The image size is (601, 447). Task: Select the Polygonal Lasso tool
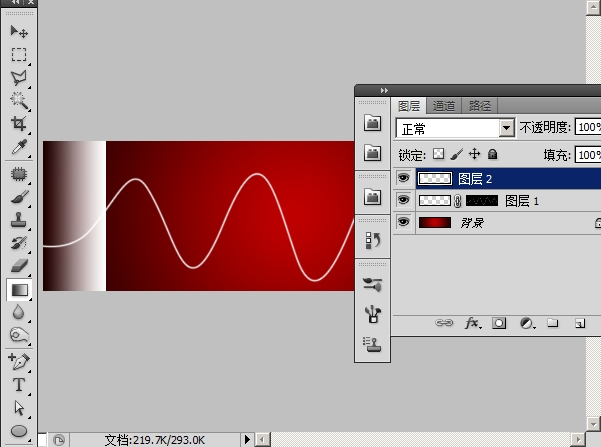point(19,77)
